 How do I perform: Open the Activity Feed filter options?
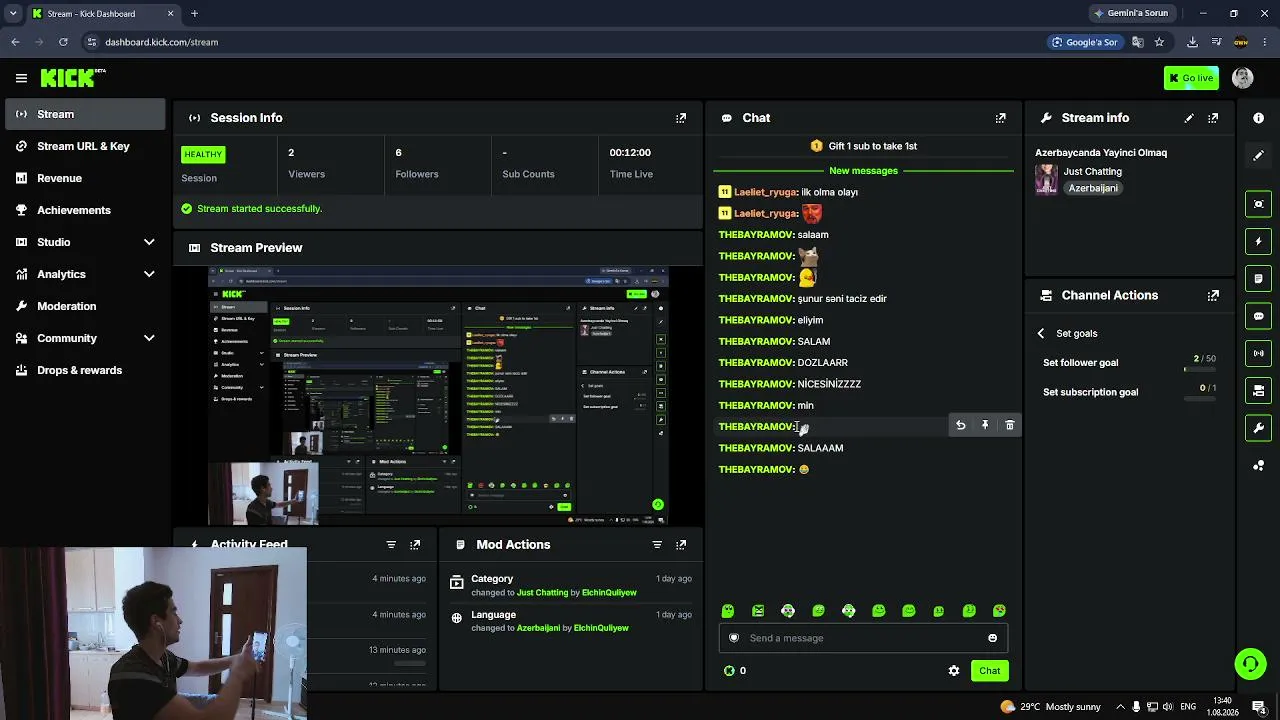pos(391,545)
